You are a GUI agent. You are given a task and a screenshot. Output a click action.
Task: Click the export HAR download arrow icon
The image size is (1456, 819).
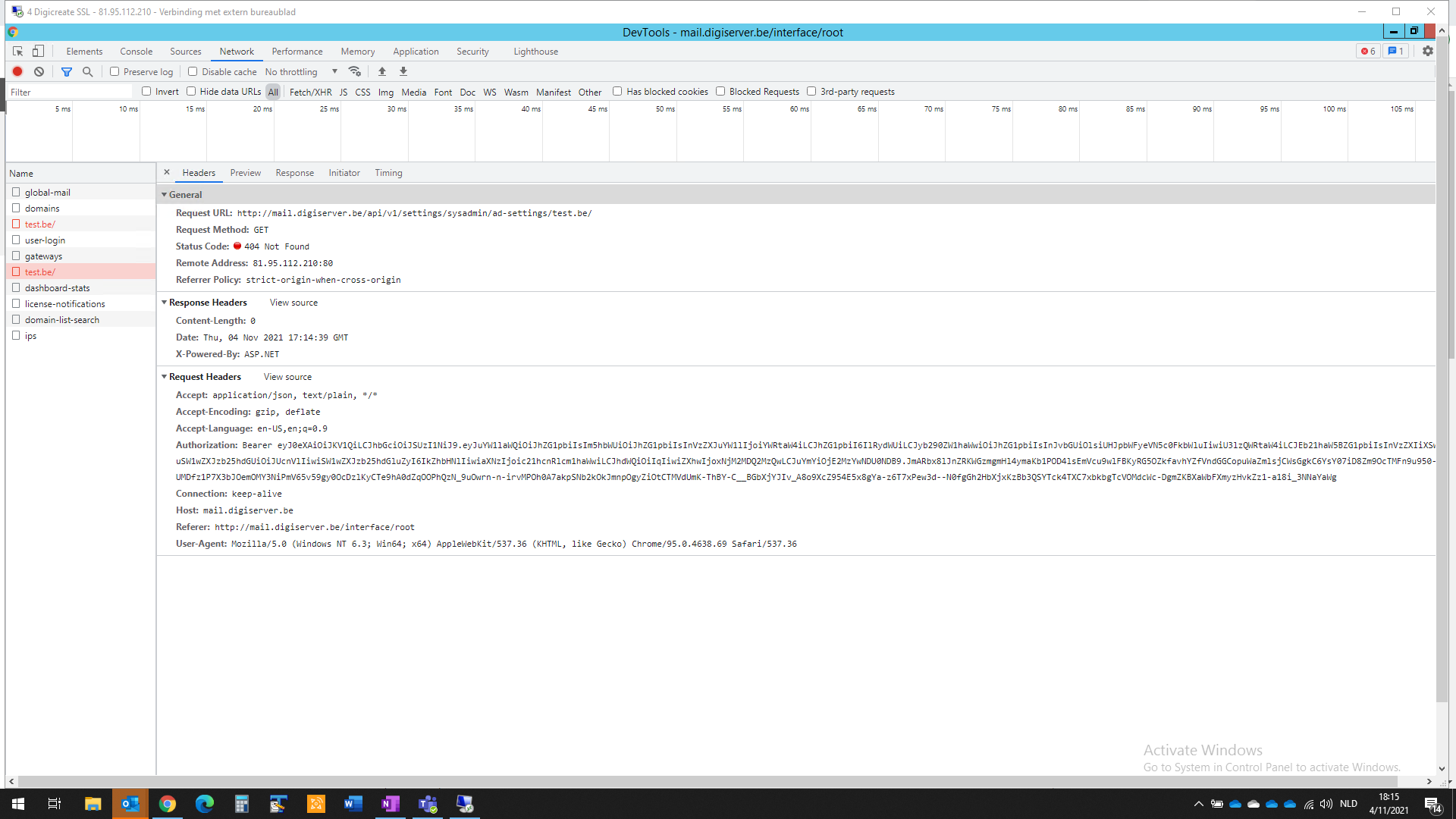tap(403, 71)
